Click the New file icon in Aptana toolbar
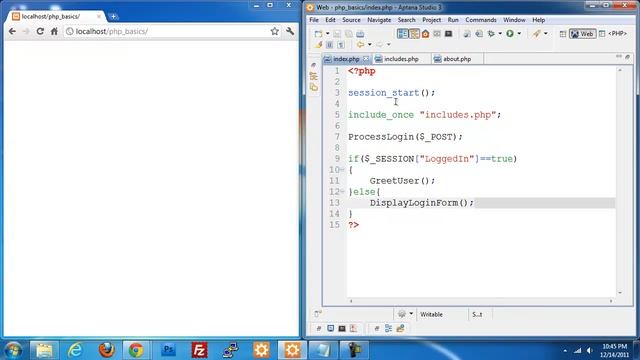640x360 pixels. pos(318,34)
